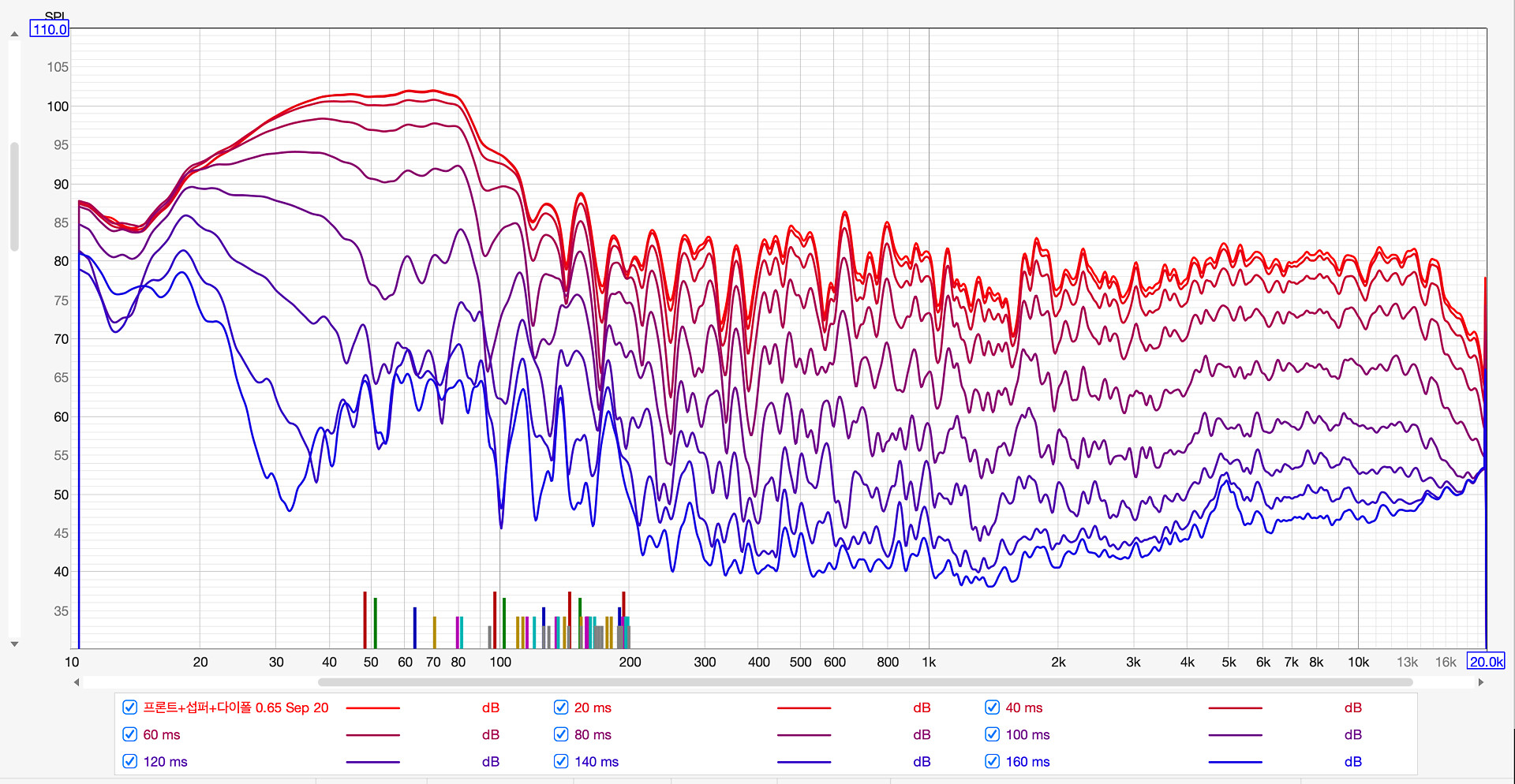The width and height of the screenshot is (1515, 784).
Task: Toggle the 120 ms trace visibility
Action: click(x=130, y=761)
